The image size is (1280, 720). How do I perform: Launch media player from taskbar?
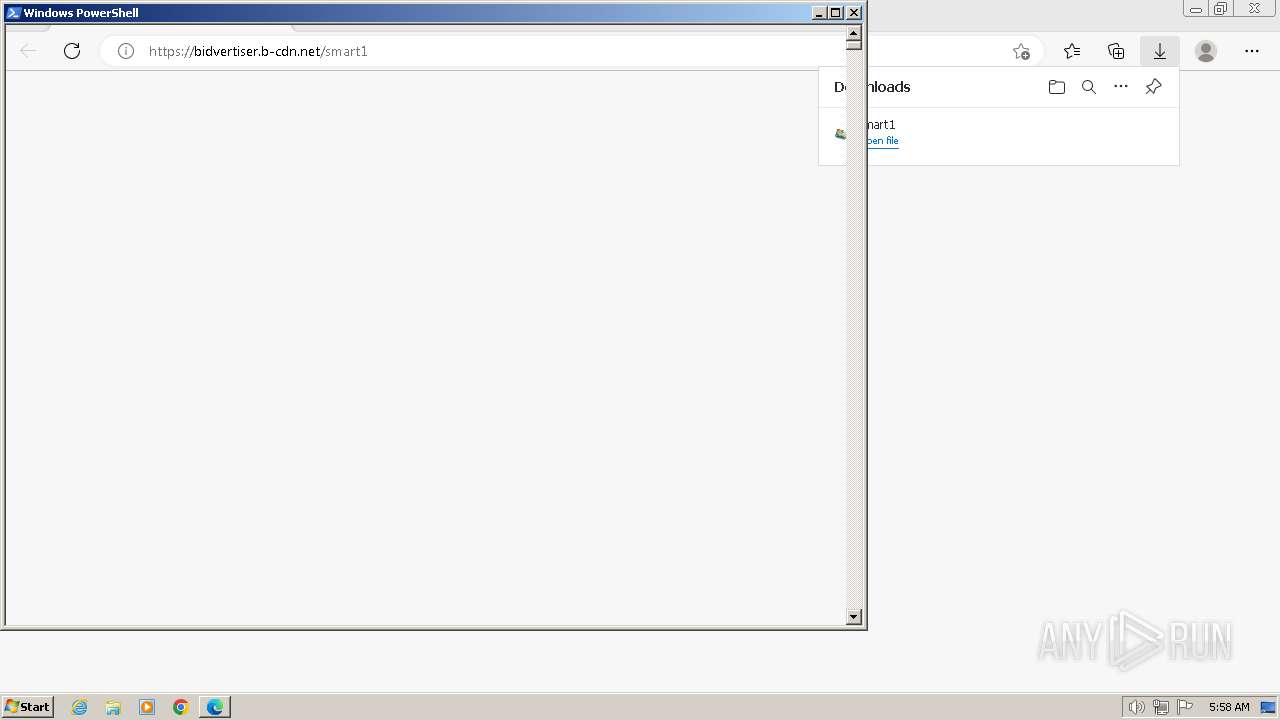click(x=147, y=707)
